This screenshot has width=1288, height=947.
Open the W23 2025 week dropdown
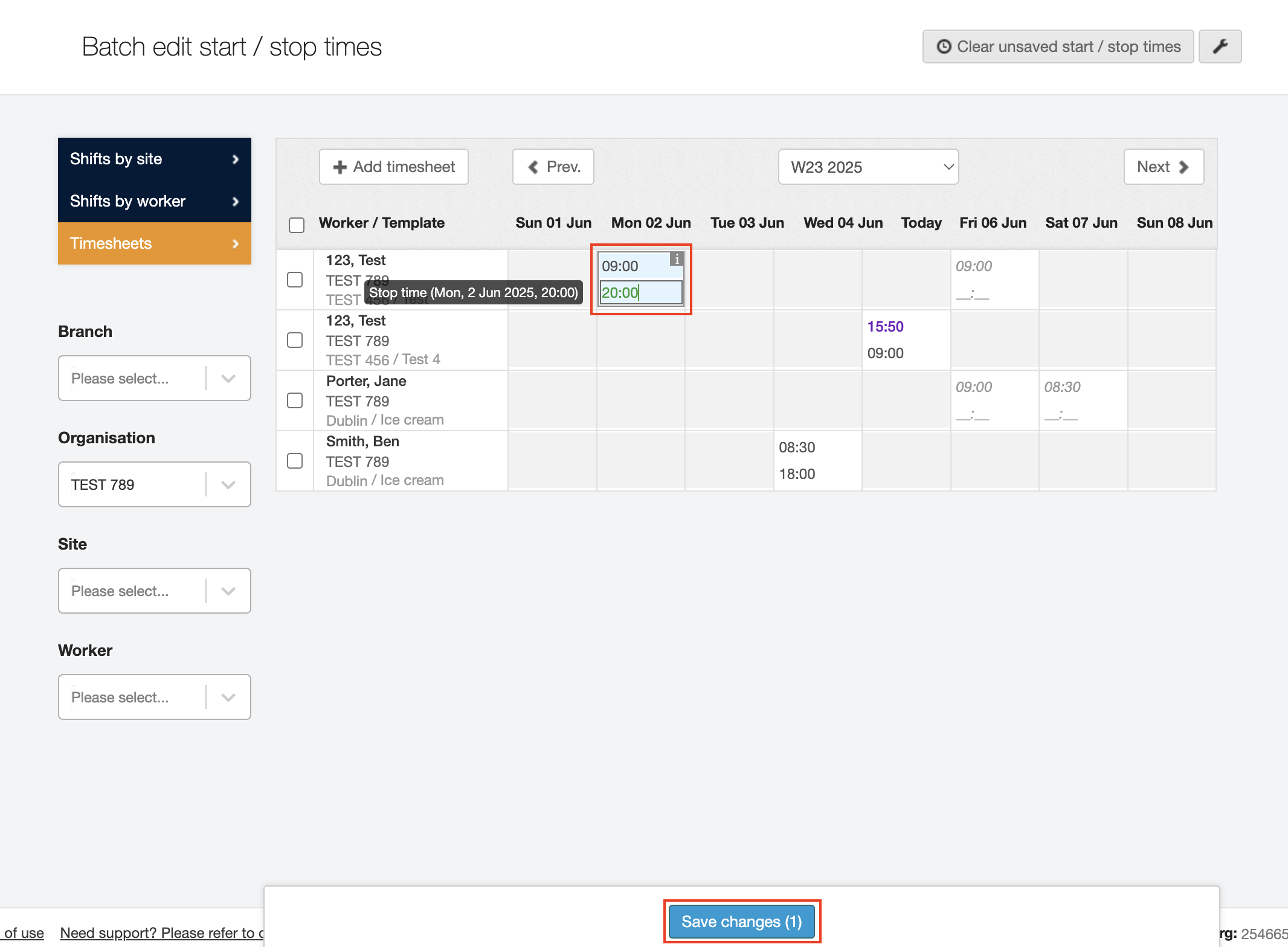pos(868,167)
